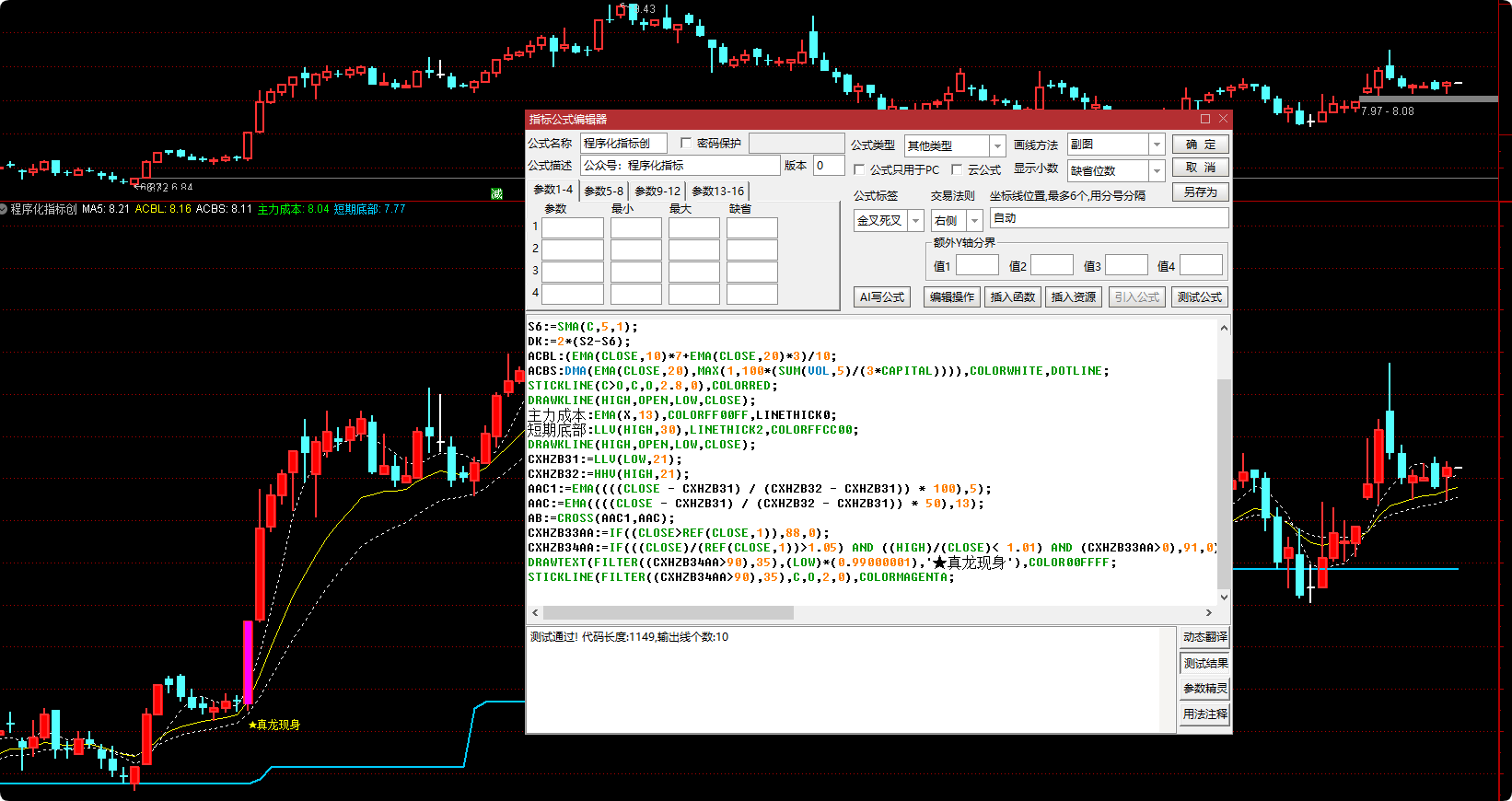Check the 公式只用于PC option
This screenshot has height=801, width=1512.
click(x=859, y=169)
